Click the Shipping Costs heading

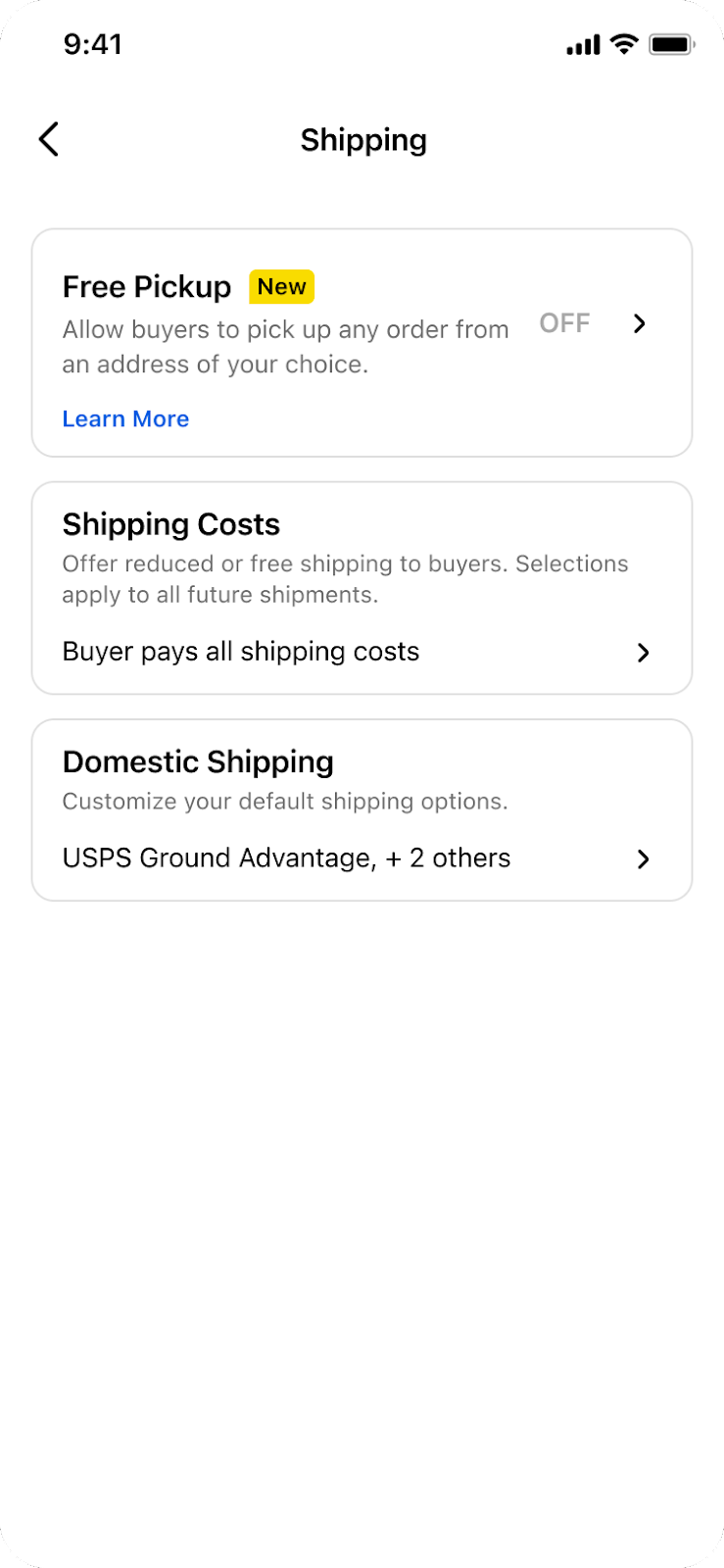tap(171, 524)
